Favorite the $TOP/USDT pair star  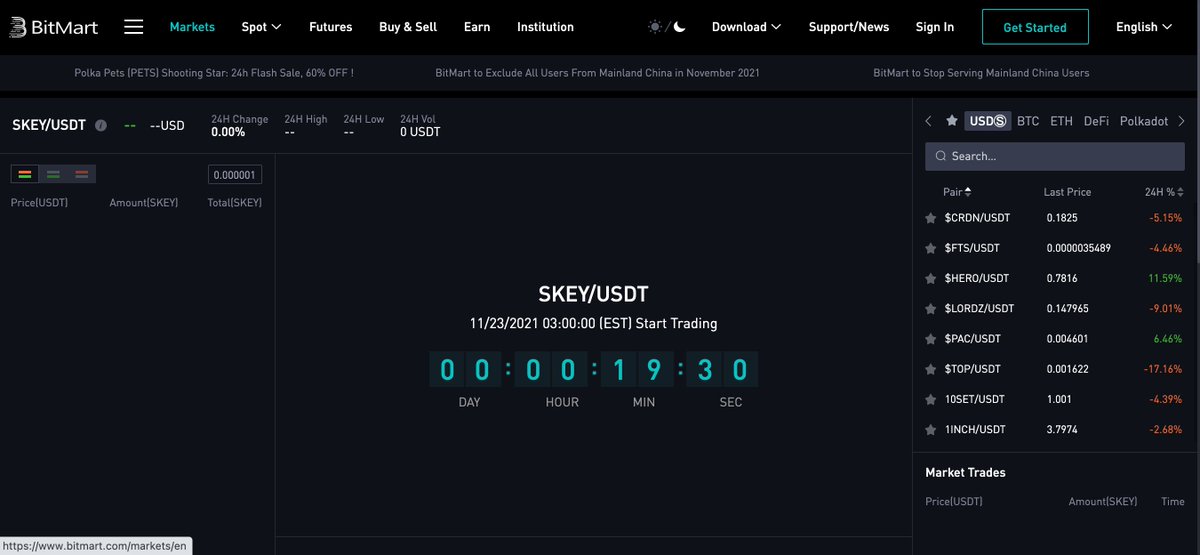click(x=931, y=369)
